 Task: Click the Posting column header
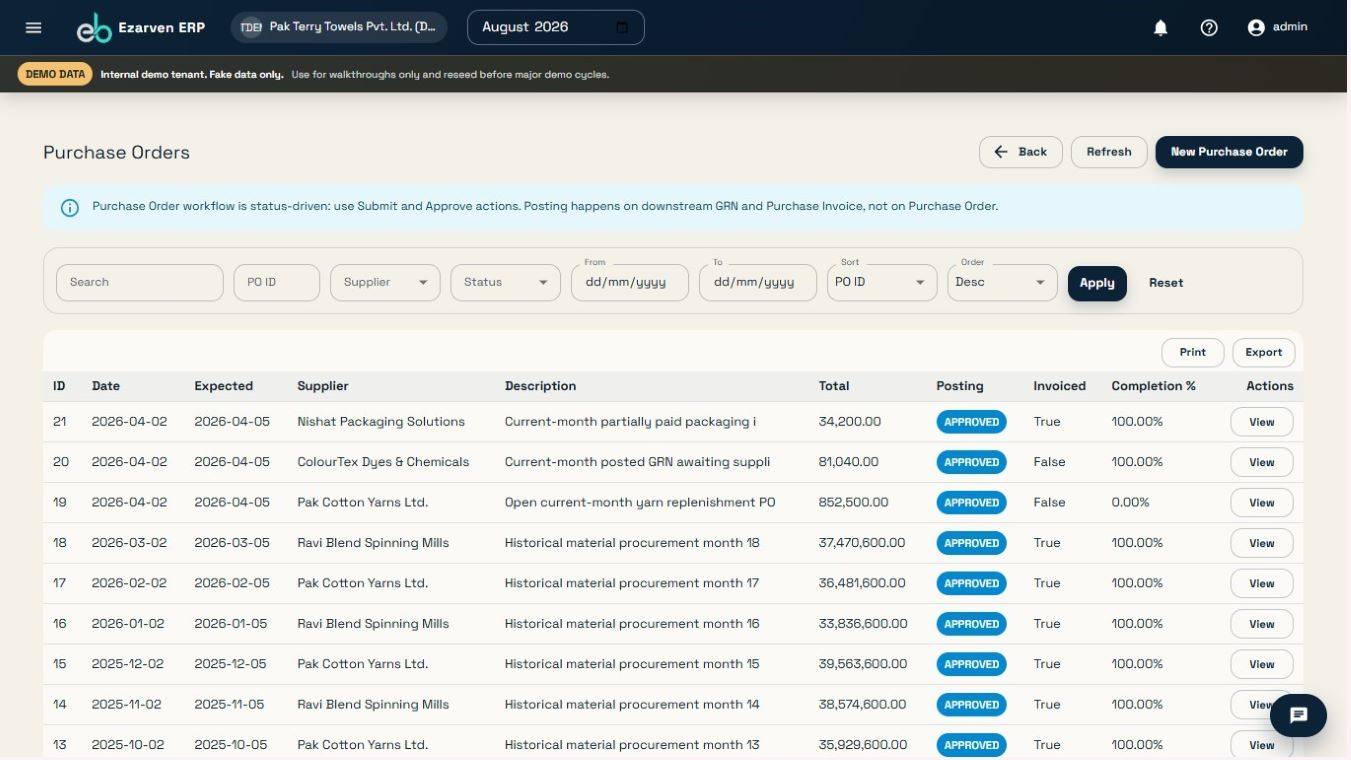pos(960,386)
